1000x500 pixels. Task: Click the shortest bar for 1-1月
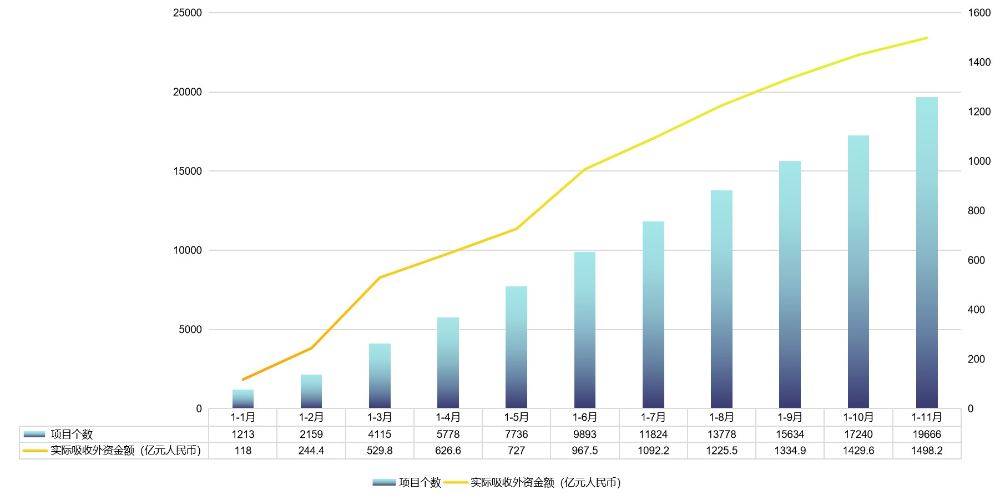pos(243,398)
